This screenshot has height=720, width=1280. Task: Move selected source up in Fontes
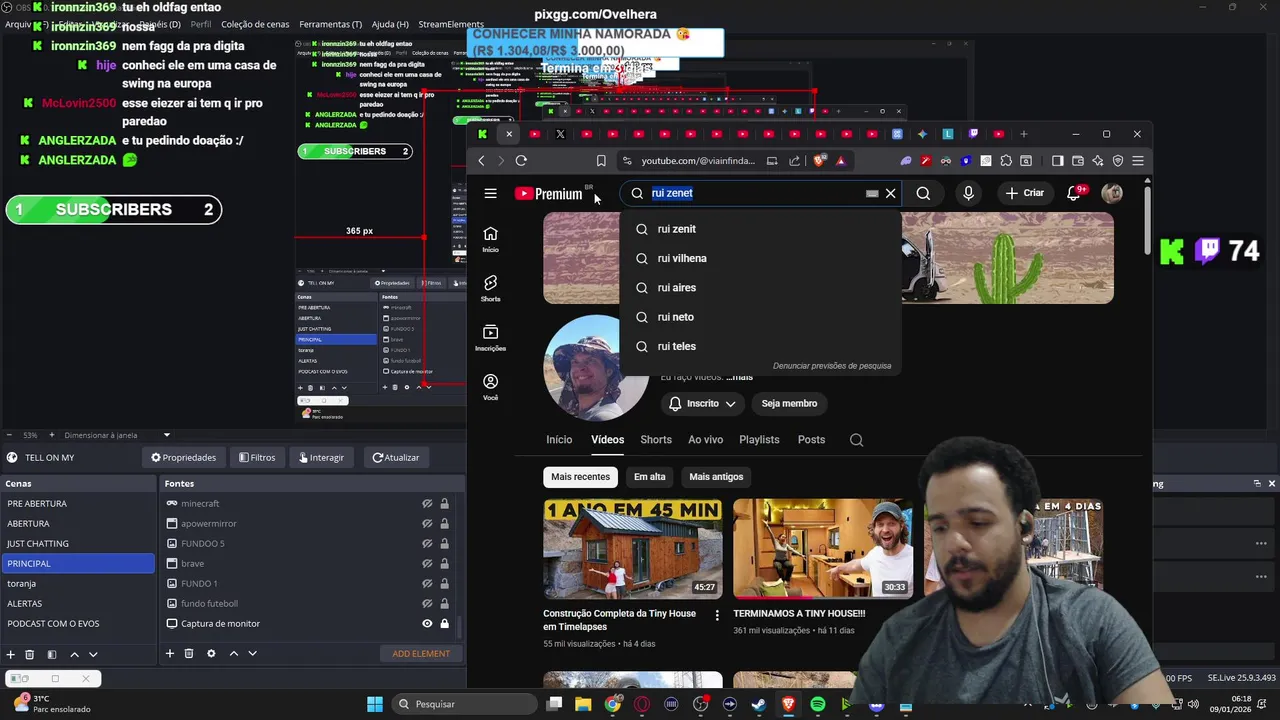(x=233, y=654)
